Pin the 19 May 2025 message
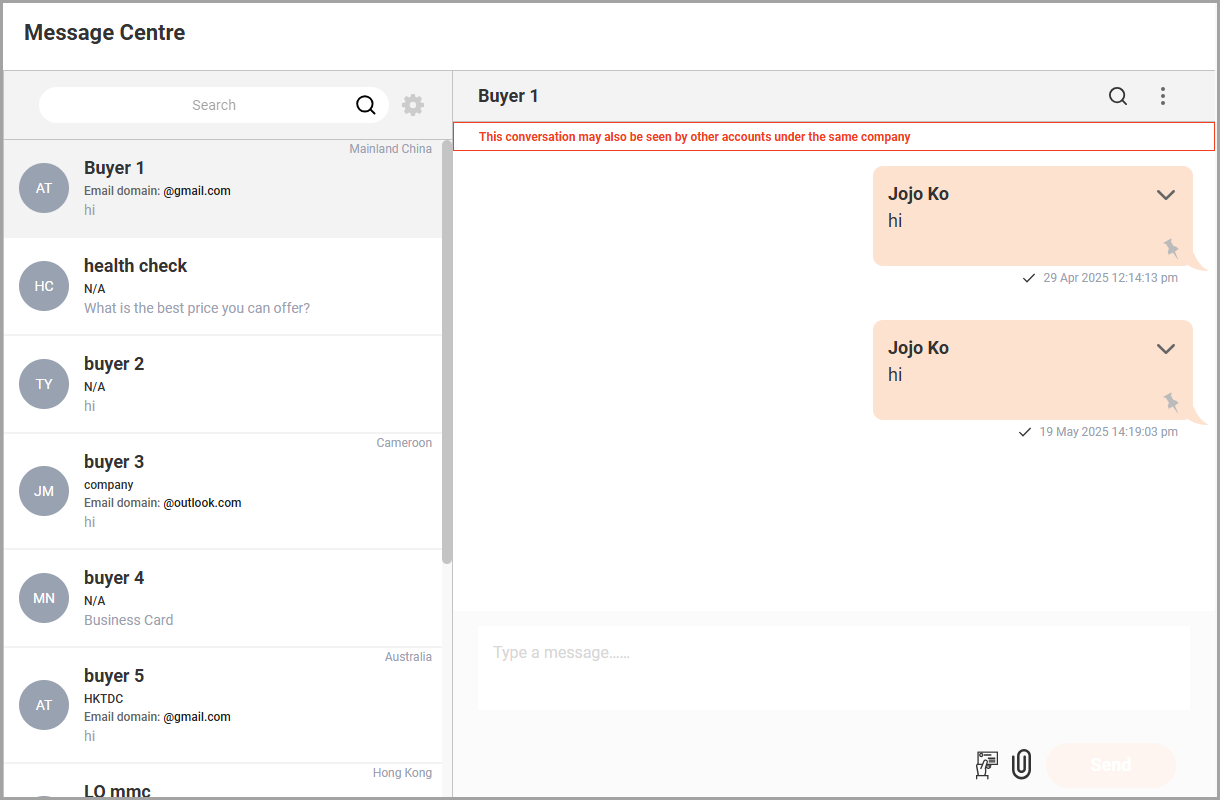The width and height of the screenshot is (1220, 800). click(1171, 401)
